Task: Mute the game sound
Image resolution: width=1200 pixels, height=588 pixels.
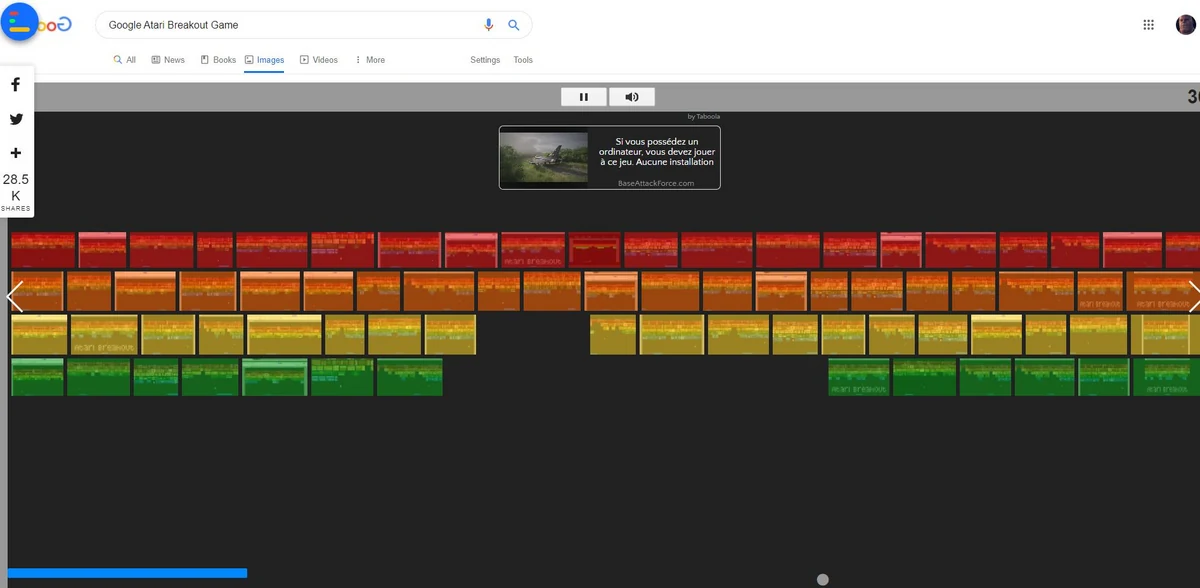Action: tap(632, 97)
